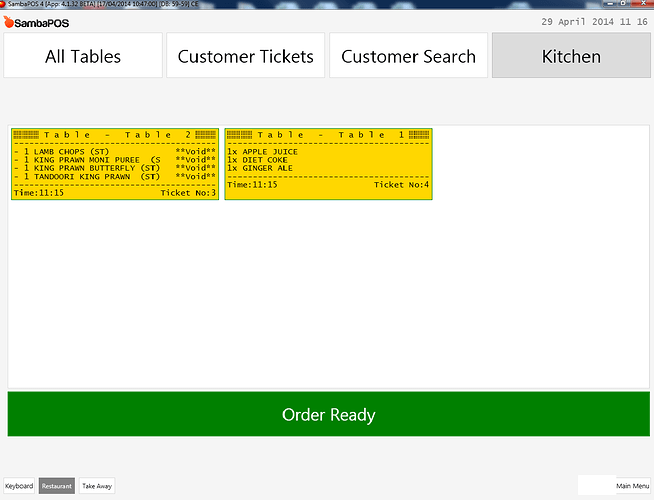Image resolution: width=654 pixels, height=500 pixels.
Task: Switch to Customer Tickets
Action: pyautogui.click(x=246, y=55)
